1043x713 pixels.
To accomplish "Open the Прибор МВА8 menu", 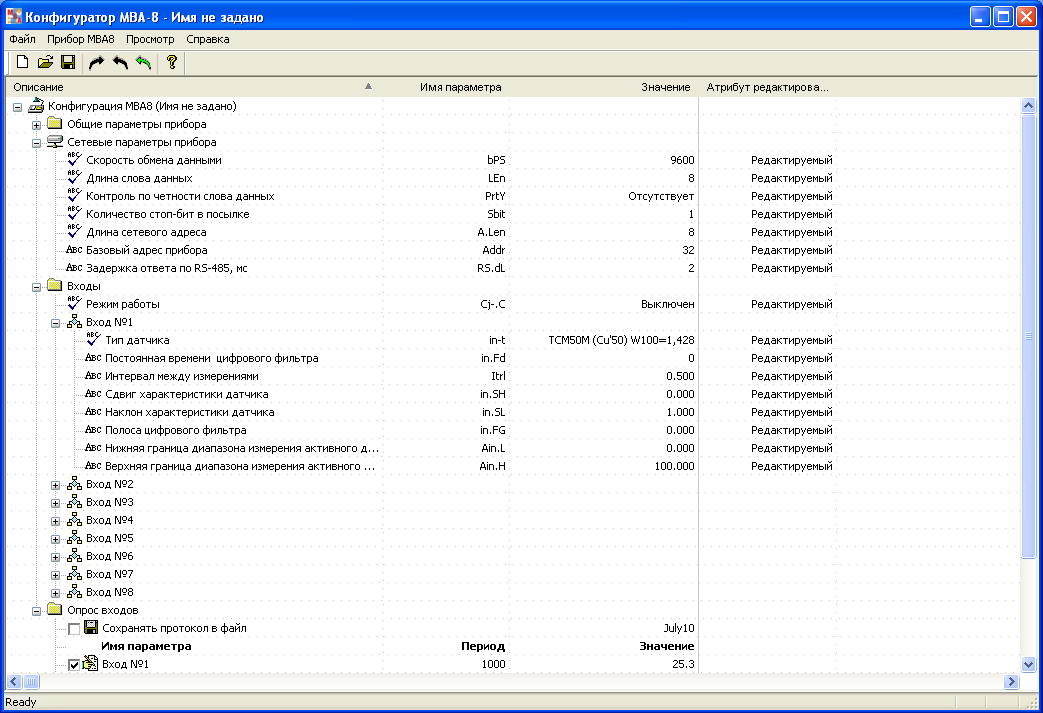I will coord(80,39).
